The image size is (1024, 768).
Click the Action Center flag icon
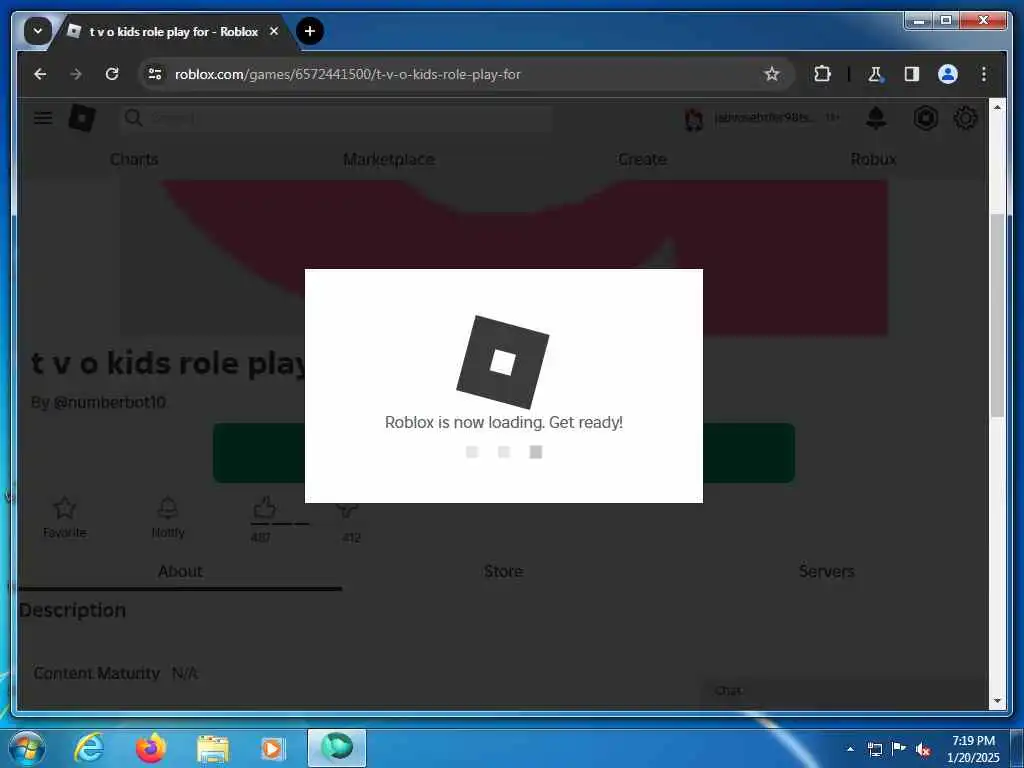pos(899,749)
